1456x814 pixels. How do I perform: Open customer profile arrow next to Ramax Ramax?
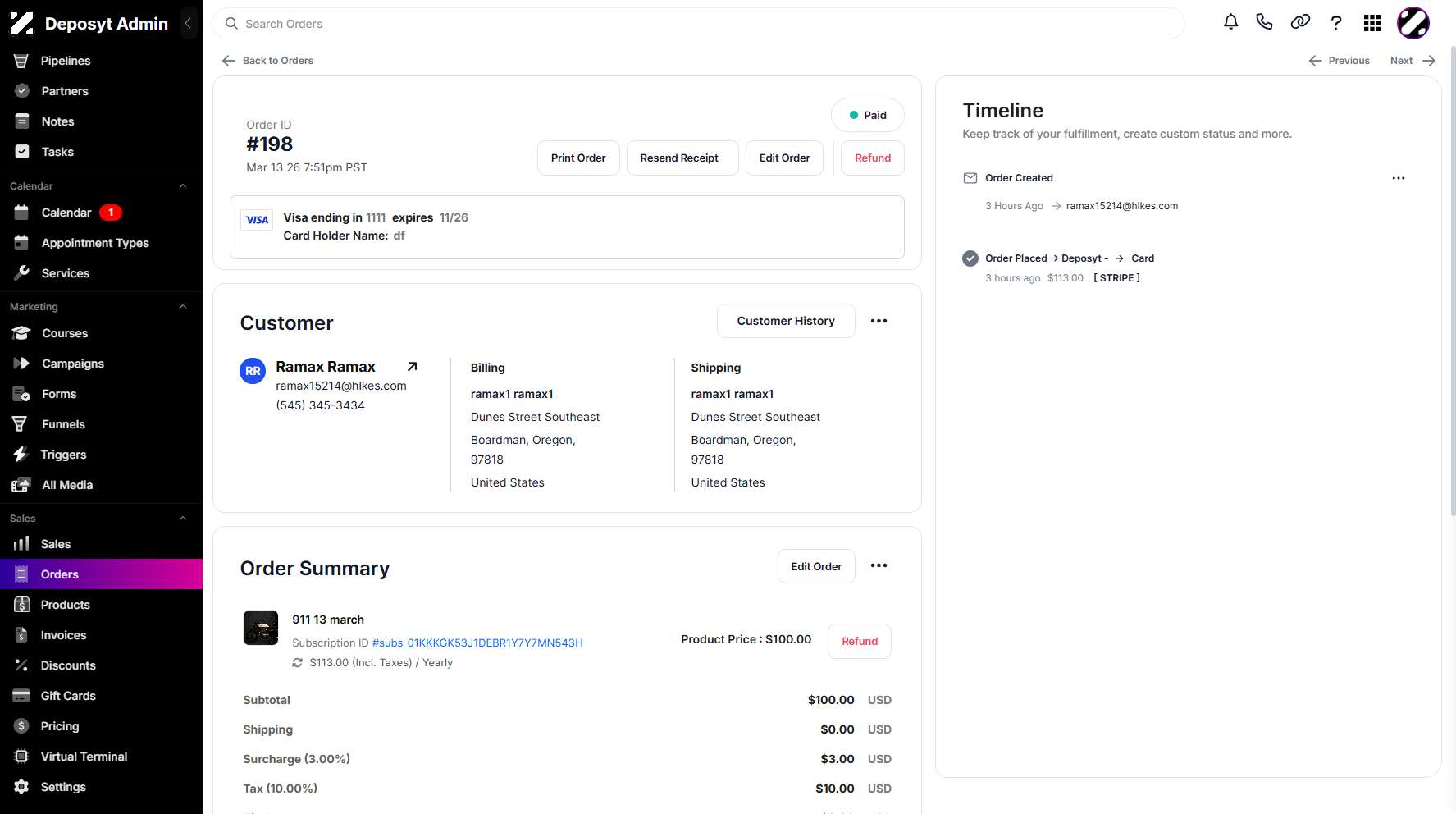[x=413, y=367]
